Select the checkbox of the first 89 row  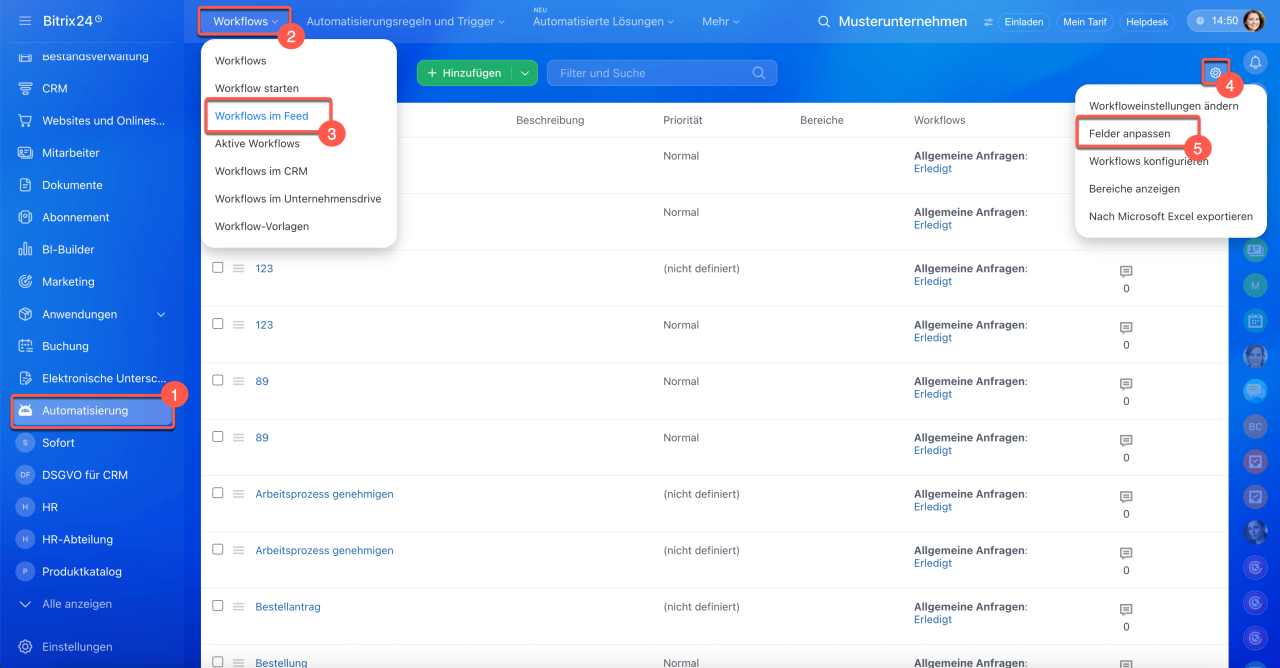(x=218, y=380)
